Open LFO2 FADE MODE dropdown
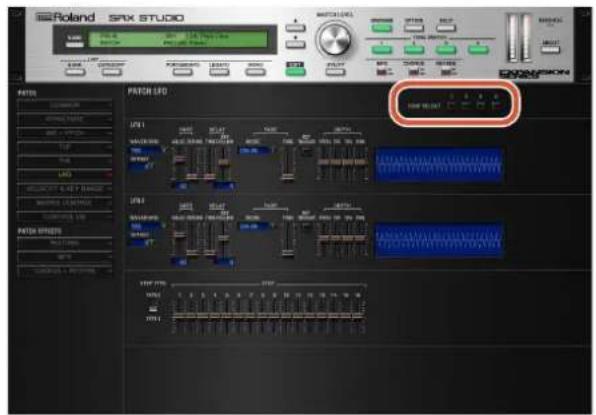 256,227
